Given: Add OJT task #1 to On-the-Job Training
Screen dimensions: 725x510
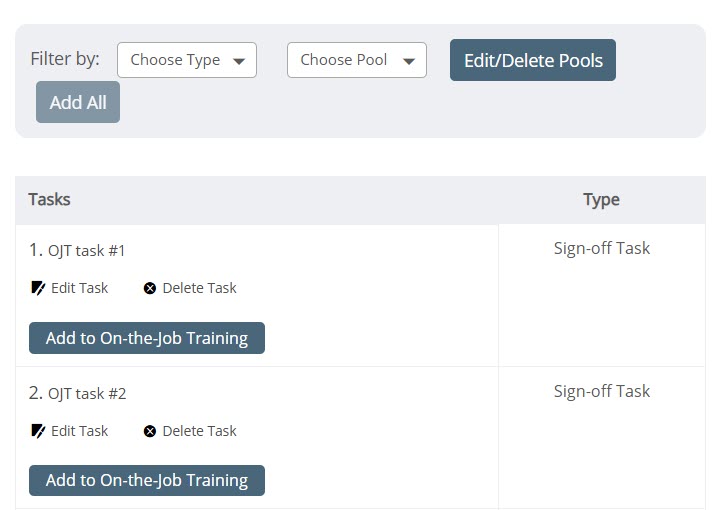Looking at the screenshot, I should (x=147, y=338).
